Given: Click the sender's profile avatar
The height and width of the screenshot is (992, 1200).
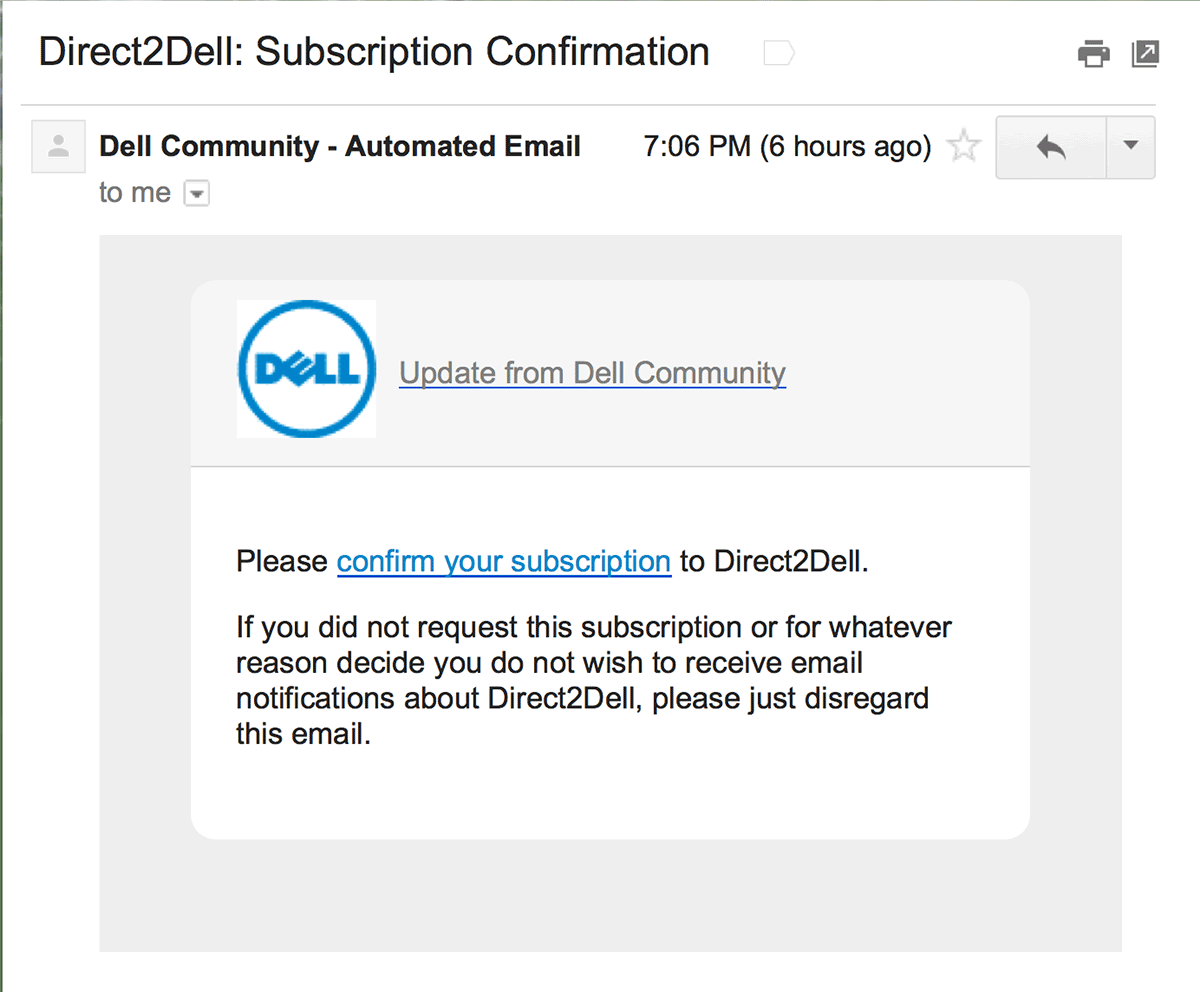Looking at the screenshot, I should click(x=59, y=147).
